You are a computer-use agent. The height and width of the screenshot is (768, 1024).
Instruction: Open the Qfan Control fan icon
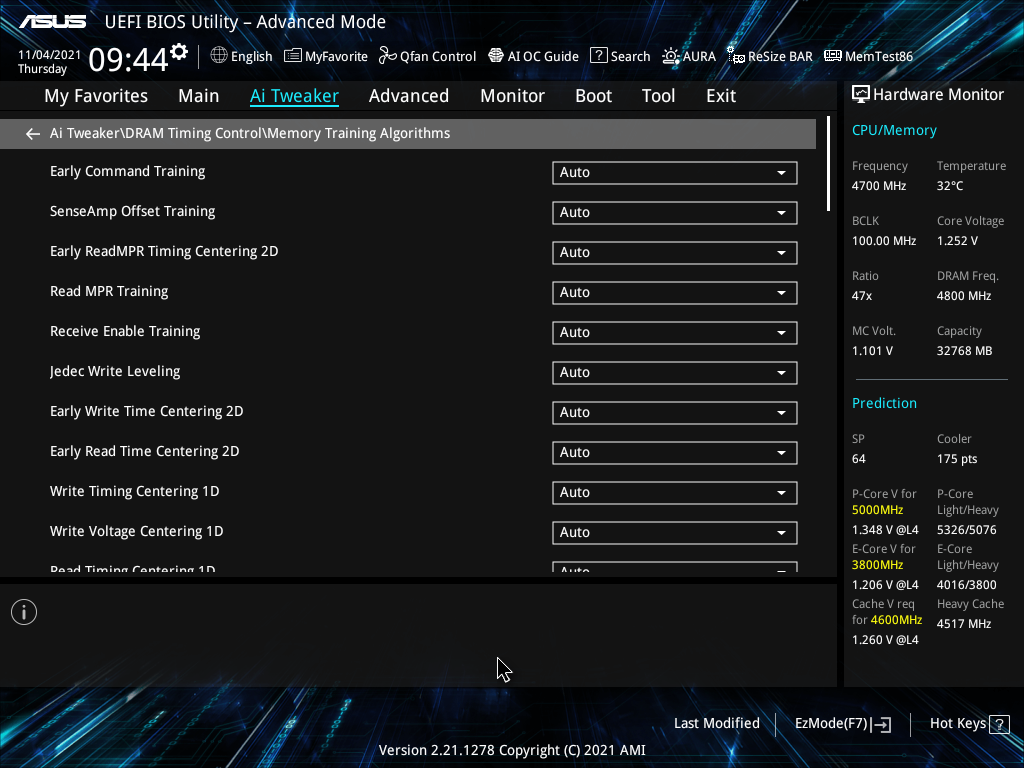tap(388, 56)
